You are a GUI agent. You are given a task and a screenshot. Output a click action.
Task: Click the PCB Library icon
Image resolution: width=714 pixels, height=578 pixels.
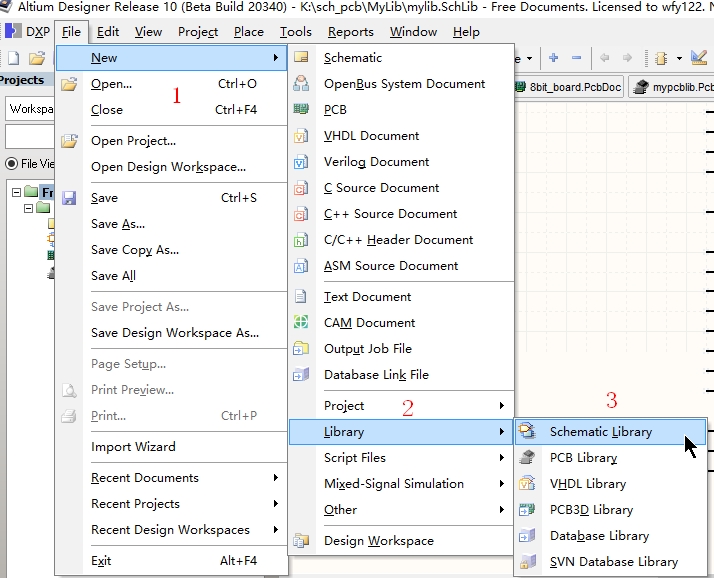point(527,457)
